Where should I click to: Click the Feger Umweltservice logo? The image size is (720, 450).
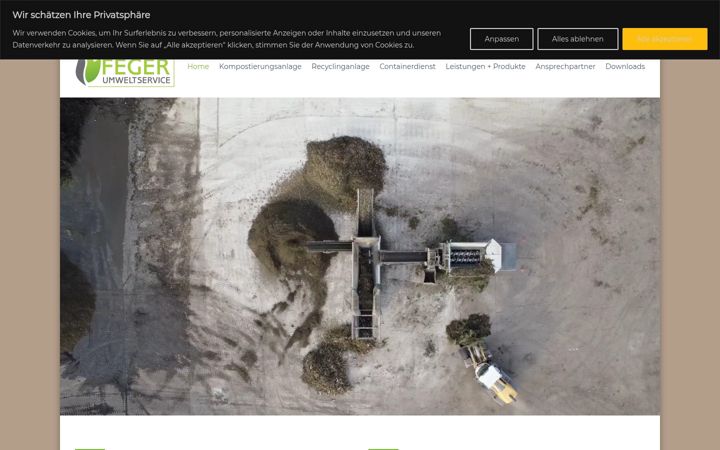pos(125,73)
